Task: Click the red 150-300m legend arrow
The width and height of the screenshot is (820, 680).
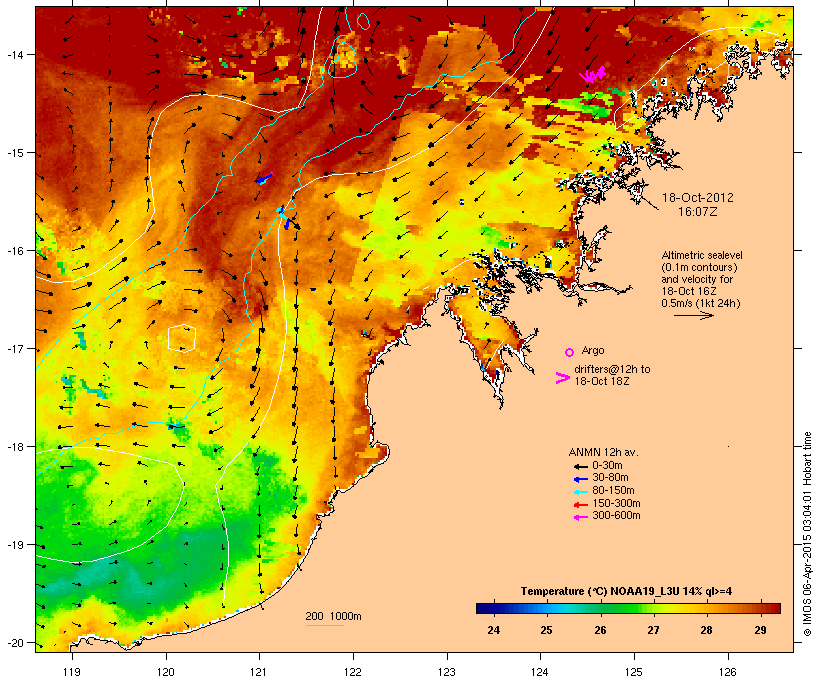Action: [x=580, y=505]
